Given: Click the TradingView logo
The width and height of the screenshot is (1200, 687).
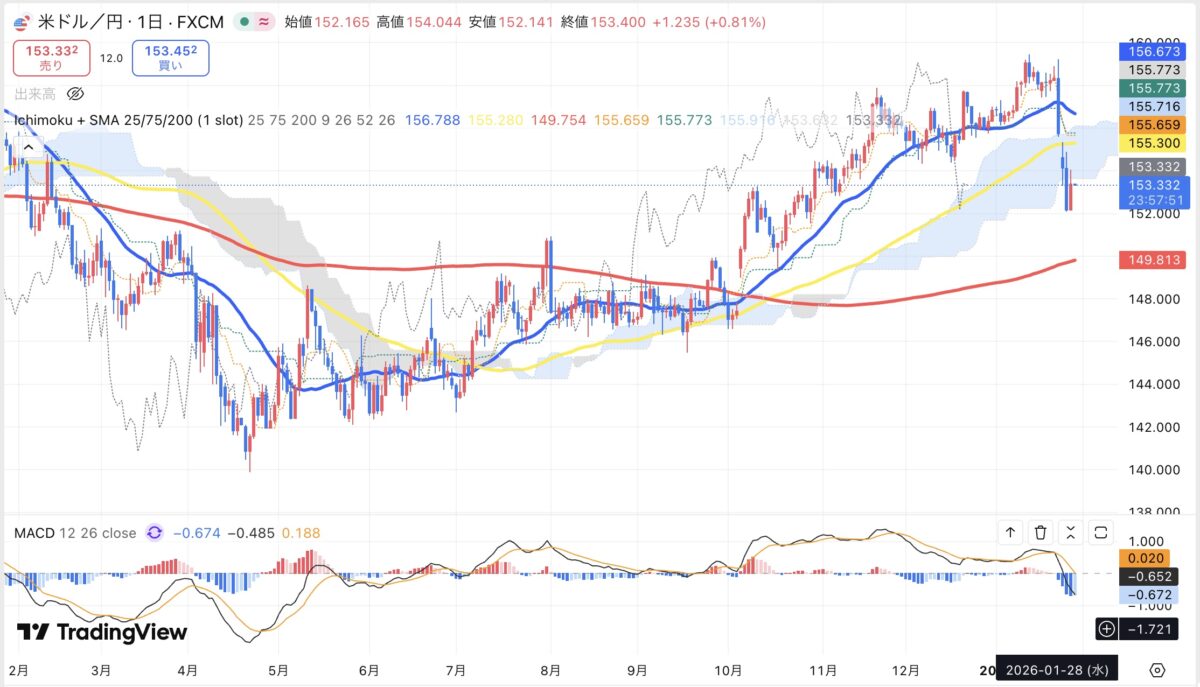Looking at the screenshot, I should tap(102, 632).
